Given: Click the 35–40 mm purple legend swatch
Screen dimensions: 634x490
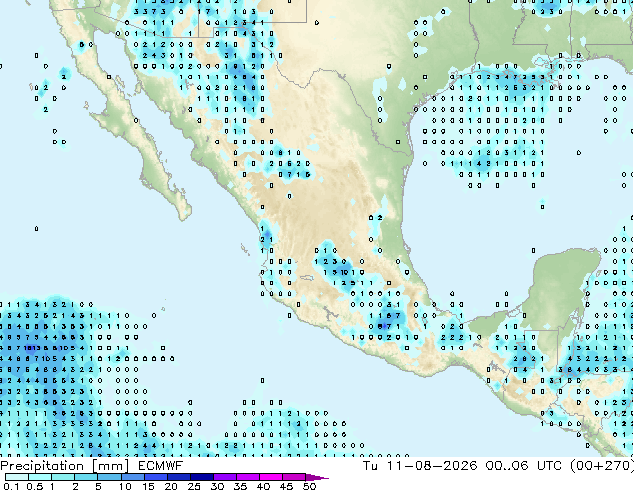Looking at the screenshot, I should (248, 477).
